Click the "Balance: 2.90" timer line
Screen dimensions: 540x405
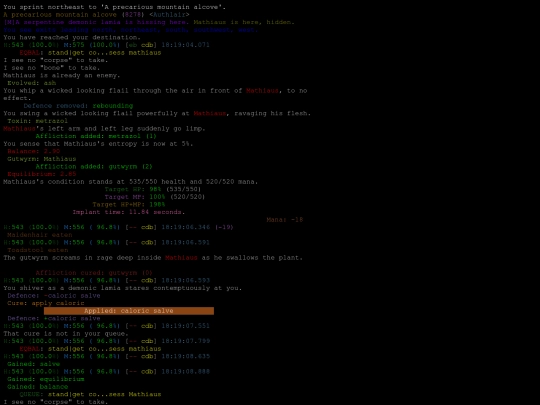tap(33, 151)
